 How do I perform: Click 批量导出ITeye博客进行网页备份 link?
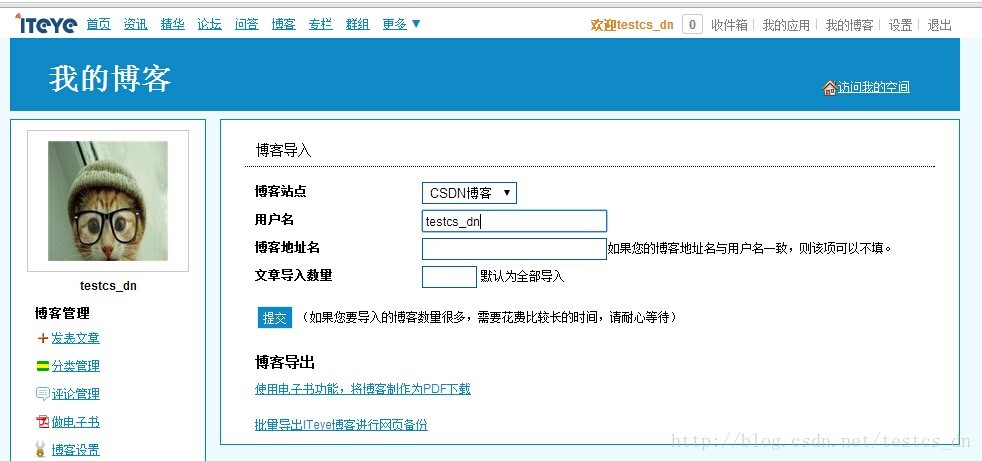tap(341, 425)
